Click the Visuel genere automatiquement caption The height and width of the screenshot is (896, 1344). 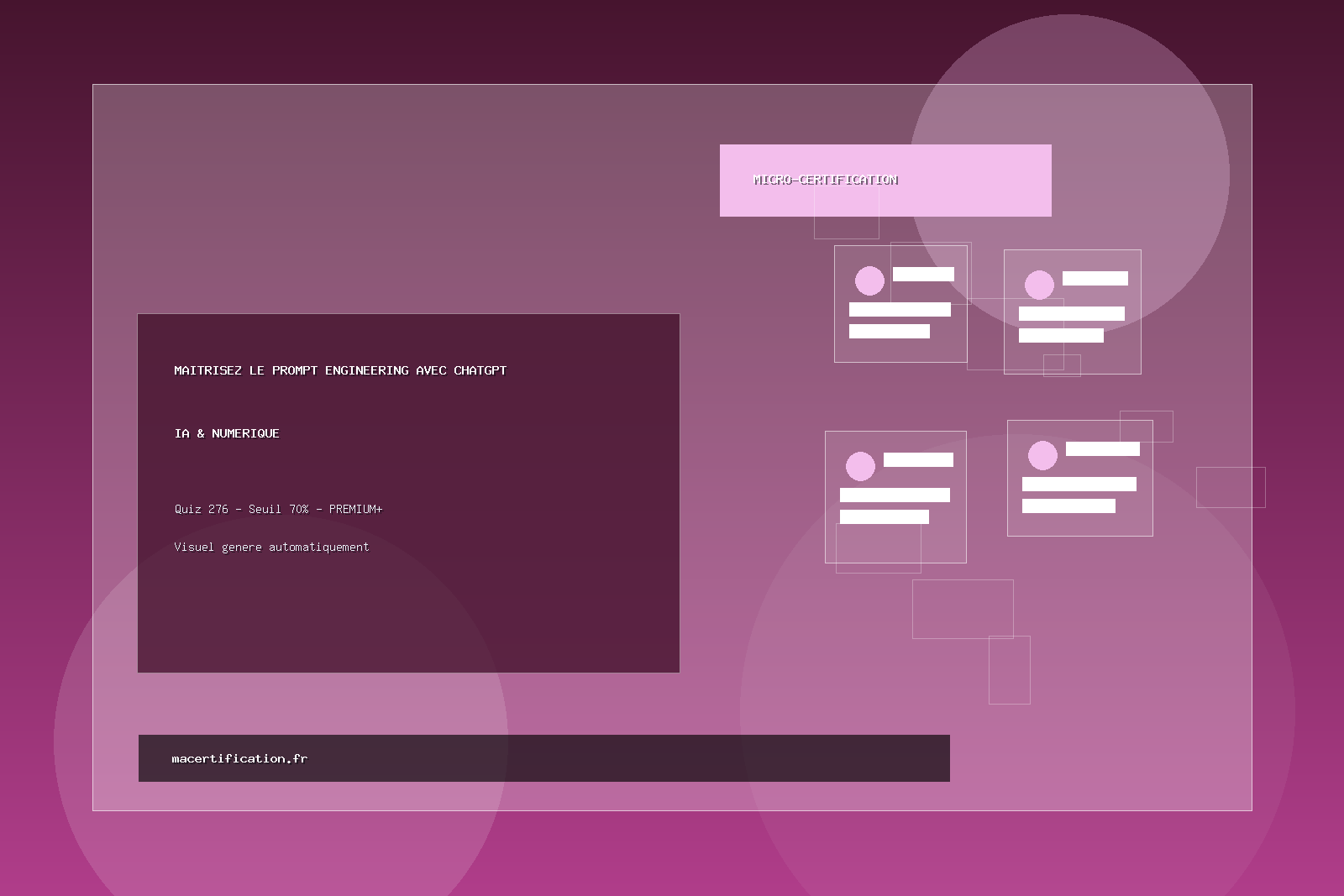[x=271, y=547]
